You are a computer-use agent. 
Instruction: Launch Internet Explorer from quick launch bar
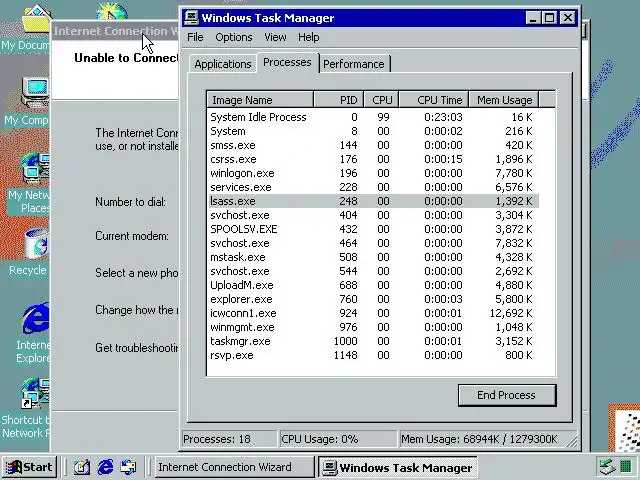105,467
